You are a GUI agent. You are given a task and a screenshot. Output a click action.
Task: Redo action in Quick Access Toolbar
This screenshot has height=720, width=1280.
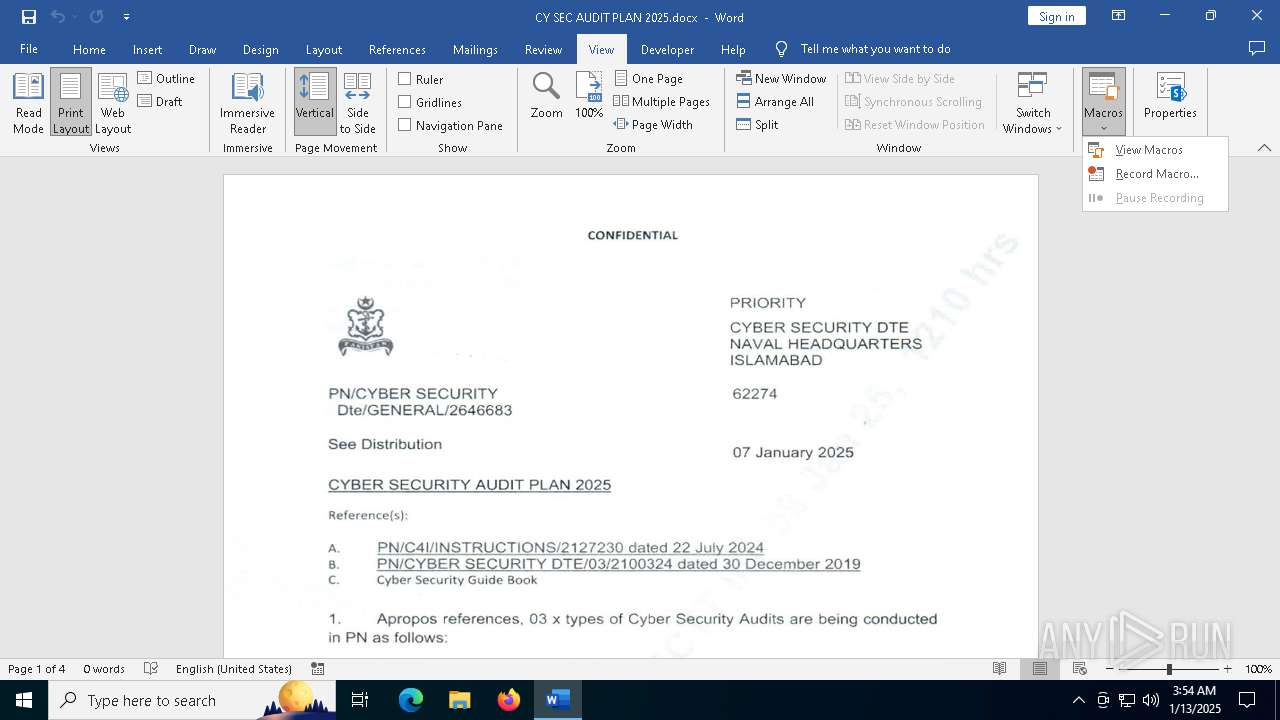pos(96,17)
